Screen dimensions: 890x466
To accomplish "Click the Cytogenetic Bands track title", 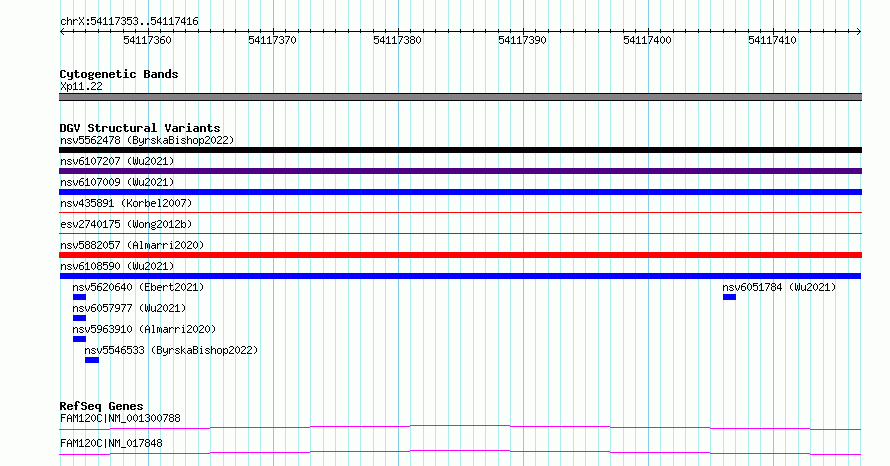I will click(119, 74).
